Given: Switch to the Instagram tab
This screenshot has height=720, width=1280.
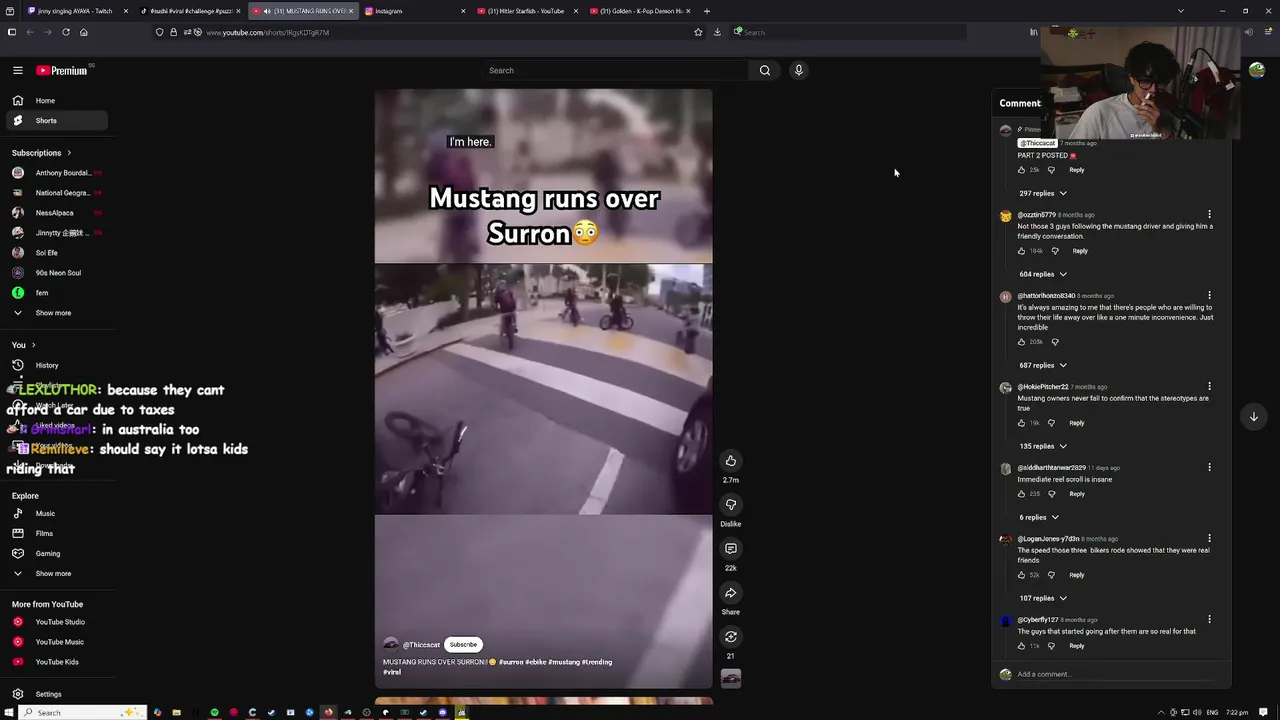Looking at the screenshot, I should [x=413, y=11].
